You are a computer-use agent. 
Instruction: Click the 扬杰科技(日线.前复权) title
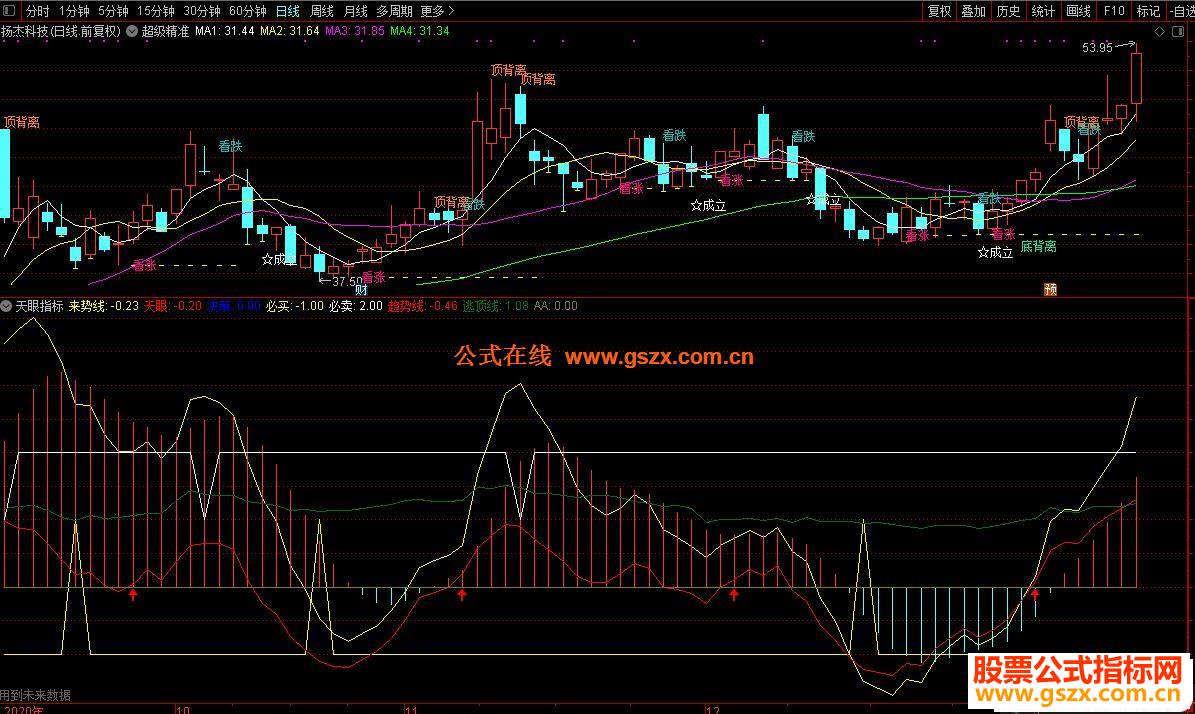(x=61, y=31)
